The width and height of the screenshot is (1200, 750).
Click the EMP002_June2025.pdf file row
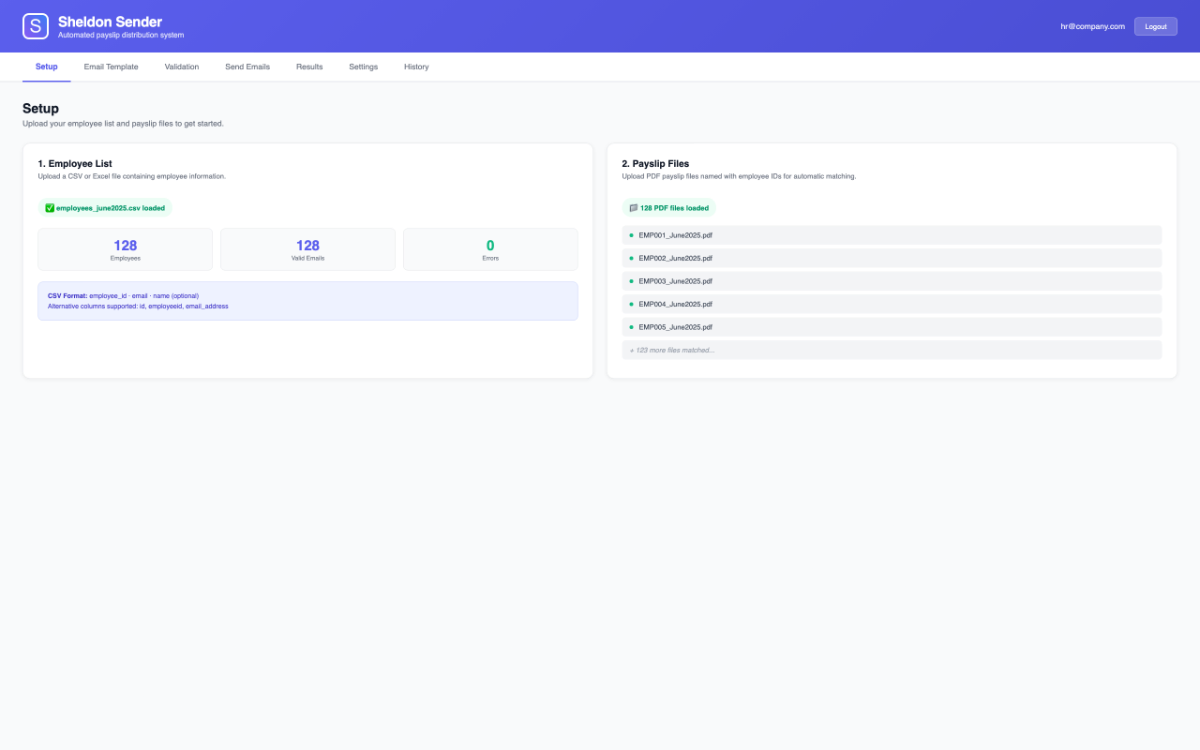coord(892,258)
